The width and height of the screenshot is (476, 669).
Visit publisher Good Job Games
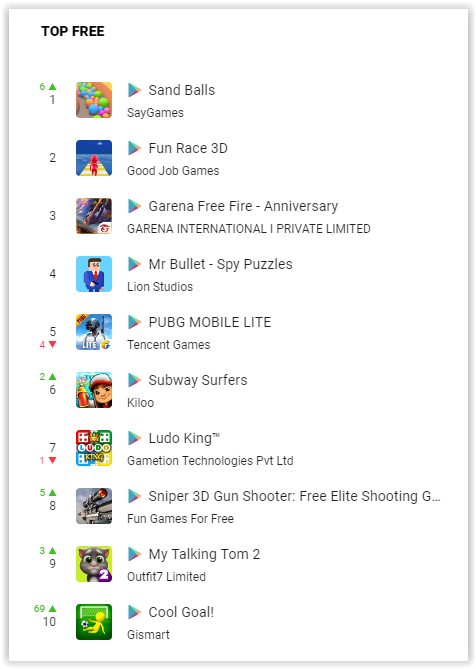(x=173, y=171)
